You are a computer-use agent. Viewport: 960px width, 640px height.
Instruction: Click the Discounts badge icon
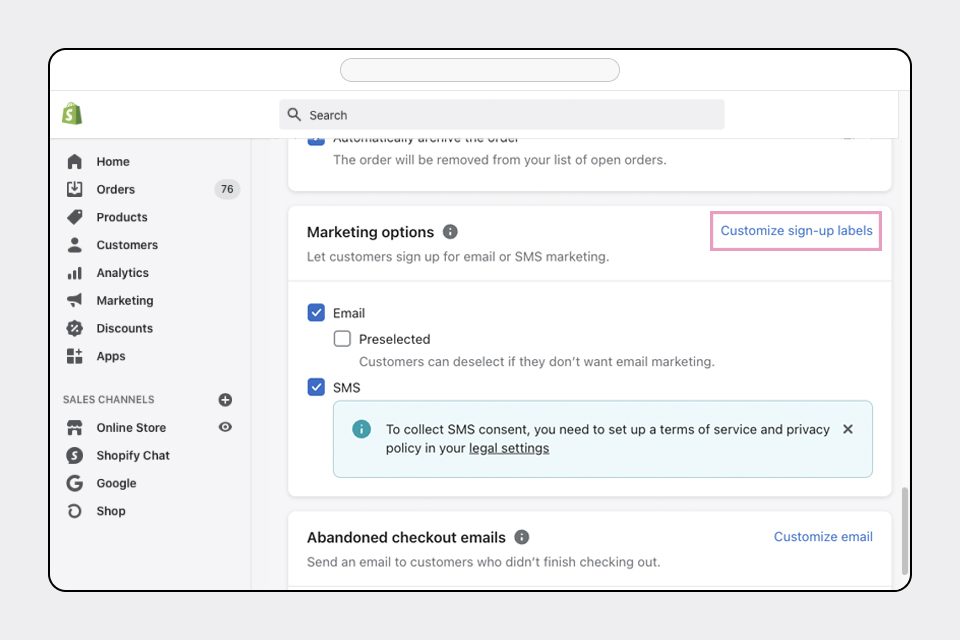[x=75, y=328]
